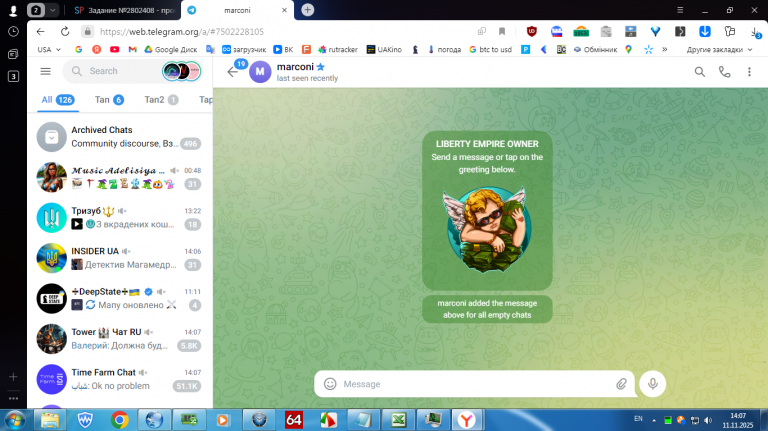Record a voice message with microphone button
The height and width of the screenshot is (431, 768).
pos(652,383)
